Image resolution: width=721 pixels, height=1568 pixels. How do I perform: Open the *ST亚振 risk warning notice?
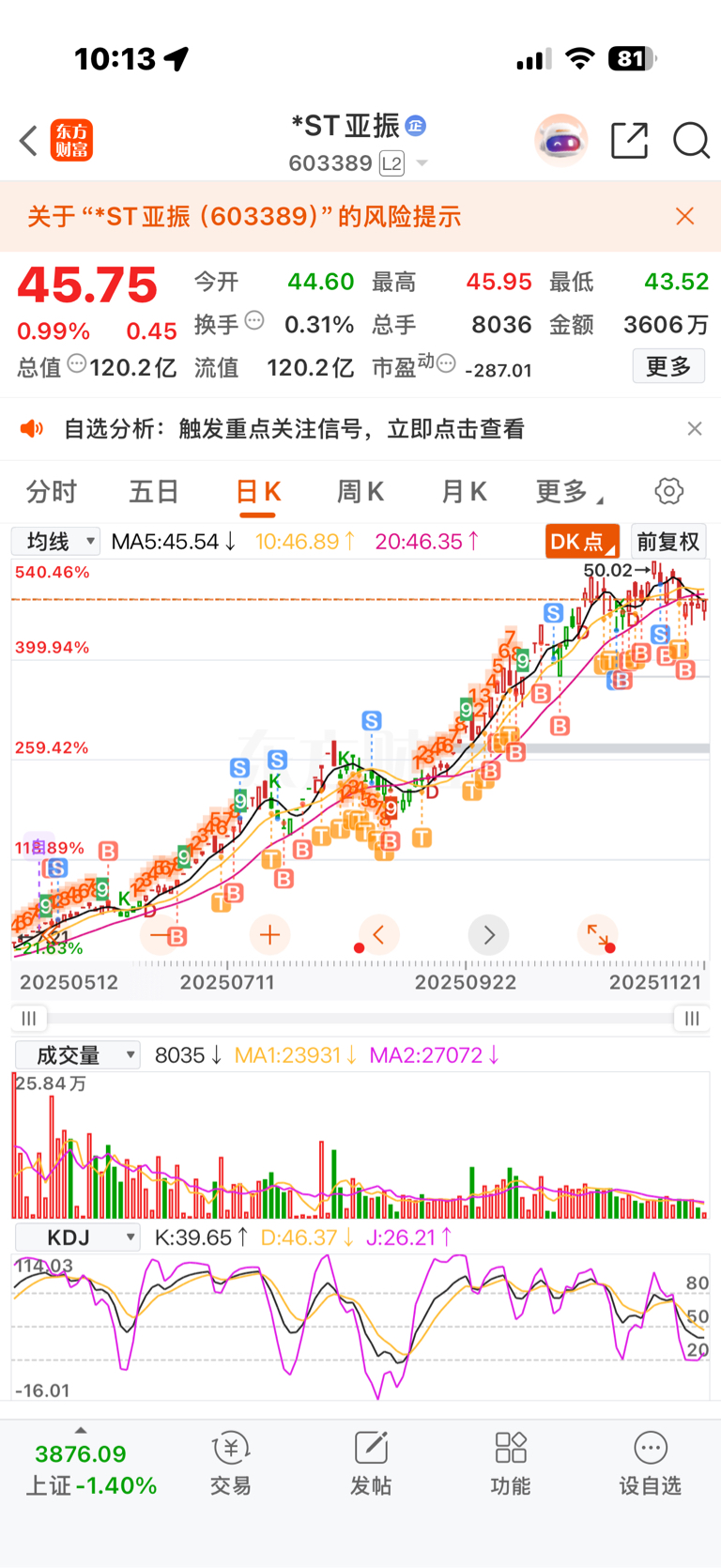click(244, 216)
